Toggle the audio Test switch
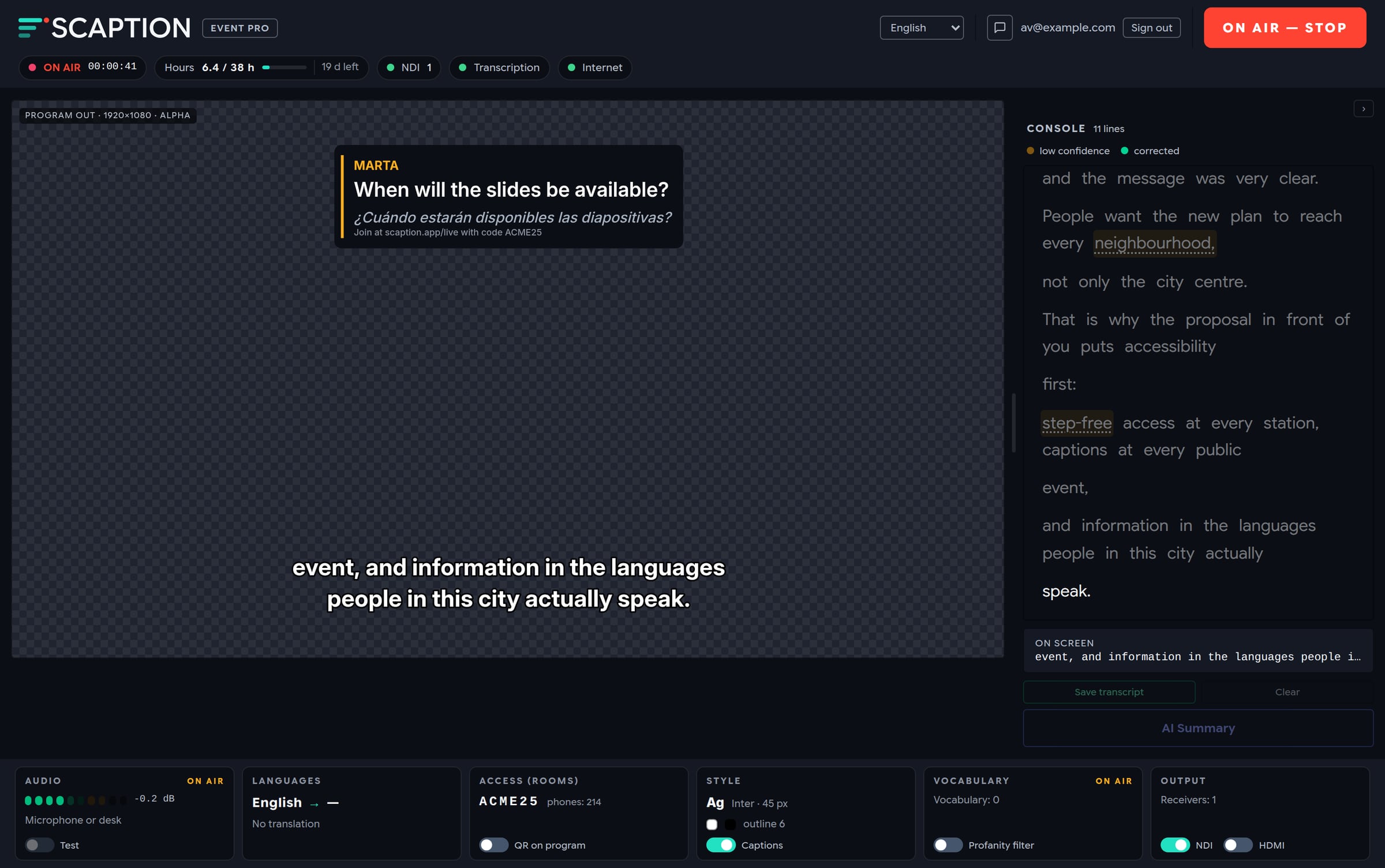 click(x=39, y=845)
